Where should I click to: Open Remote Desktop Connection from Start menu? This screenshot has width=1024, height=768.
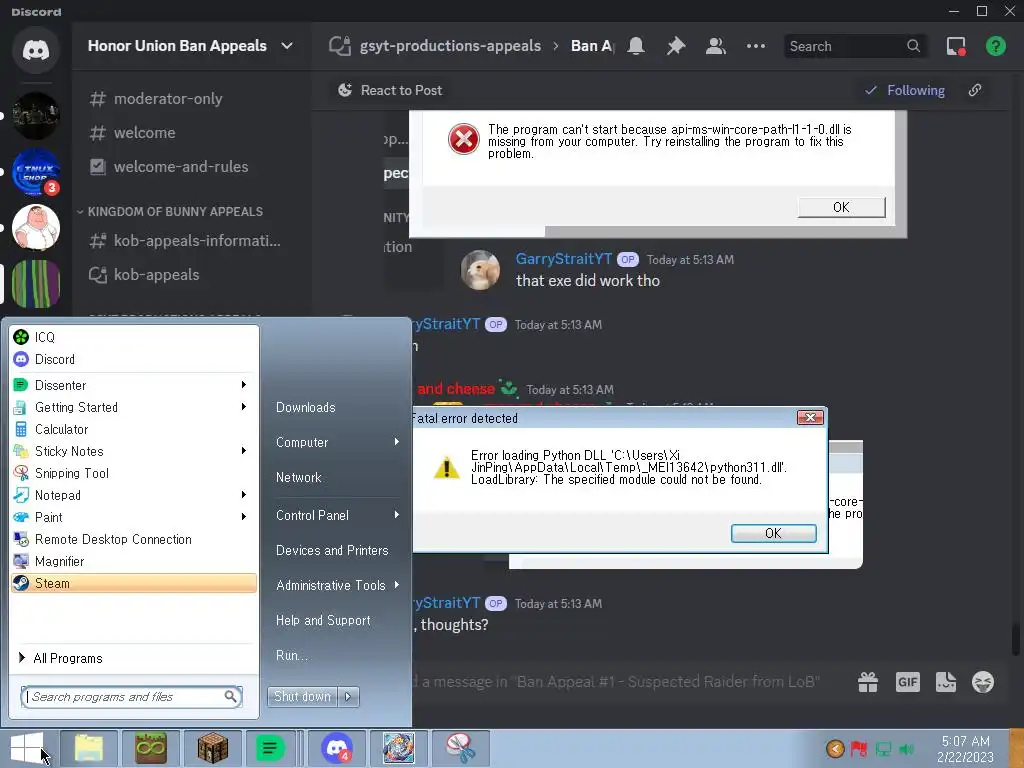tap(134, 539)
